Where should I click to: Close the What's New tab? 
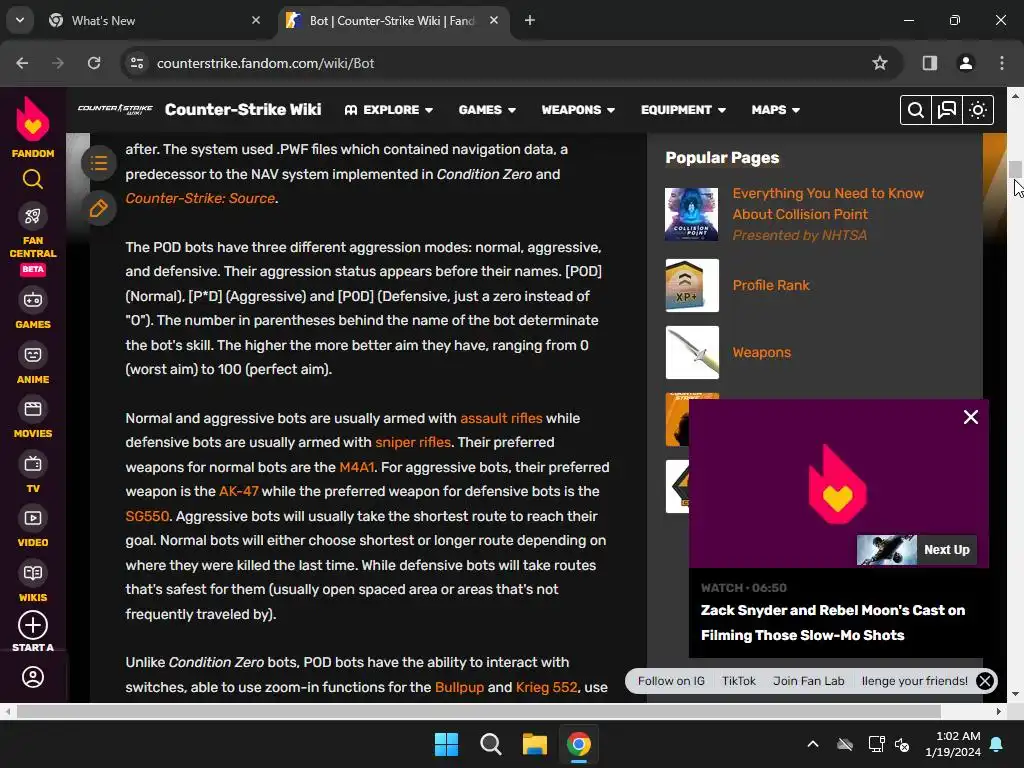(x=256, y=20)
